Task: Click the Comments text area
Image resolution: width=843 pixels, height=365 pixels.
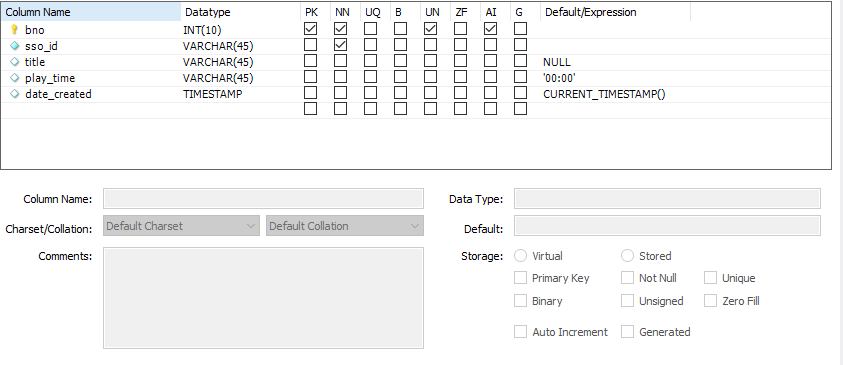Action: (x=263, y=298)
